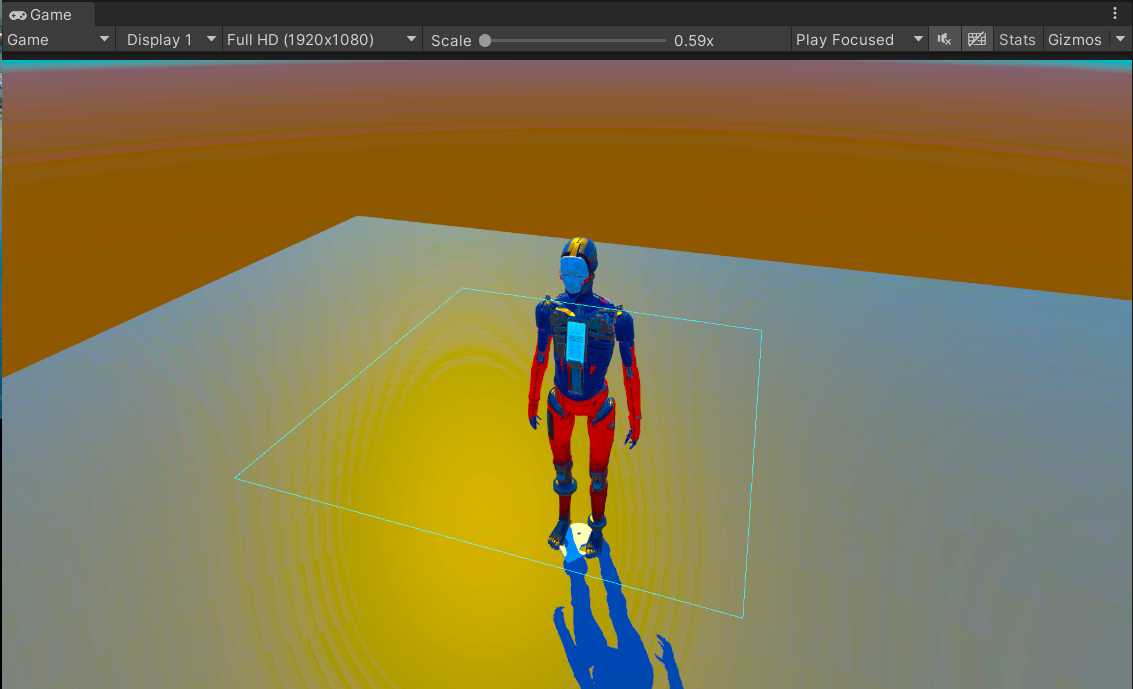This screenshot has height=689, width=1133.
Task: Toggle Unity shortcuts keyboard icon
Action: (x=977, y=40)
